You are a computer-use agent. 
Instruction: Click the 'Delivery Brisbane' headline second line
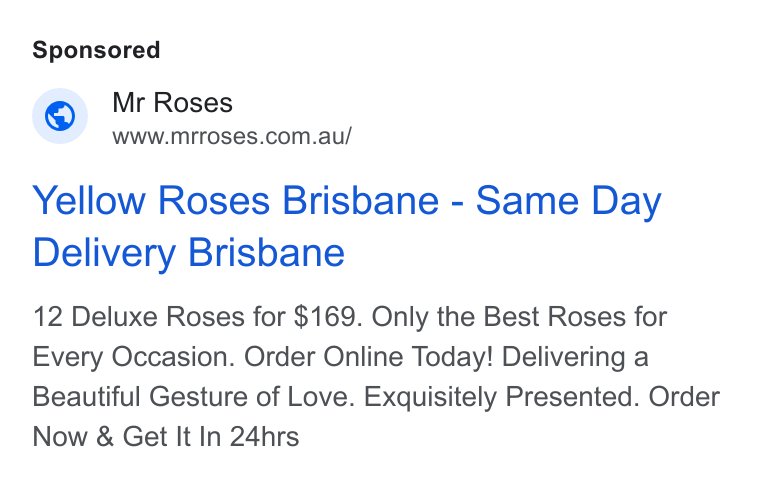pos(189,253)
